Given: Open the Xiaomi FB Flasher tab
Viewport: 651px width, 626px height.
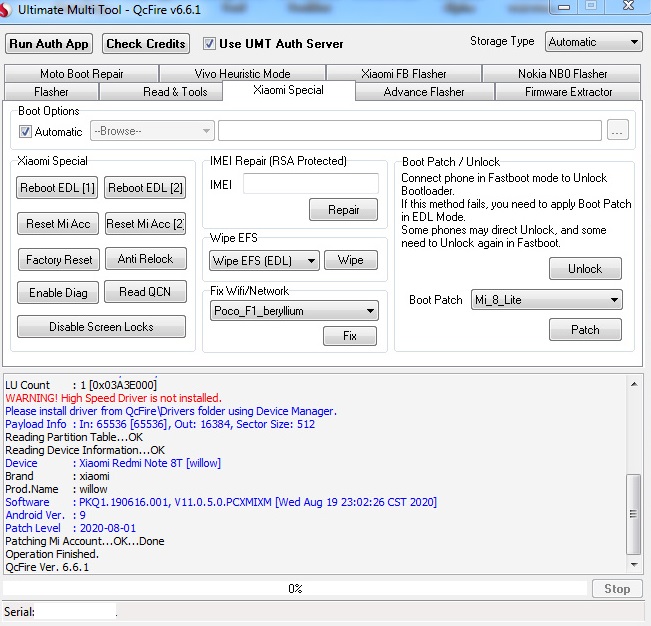Looking at the screenshot, I should tap(404, 73).
